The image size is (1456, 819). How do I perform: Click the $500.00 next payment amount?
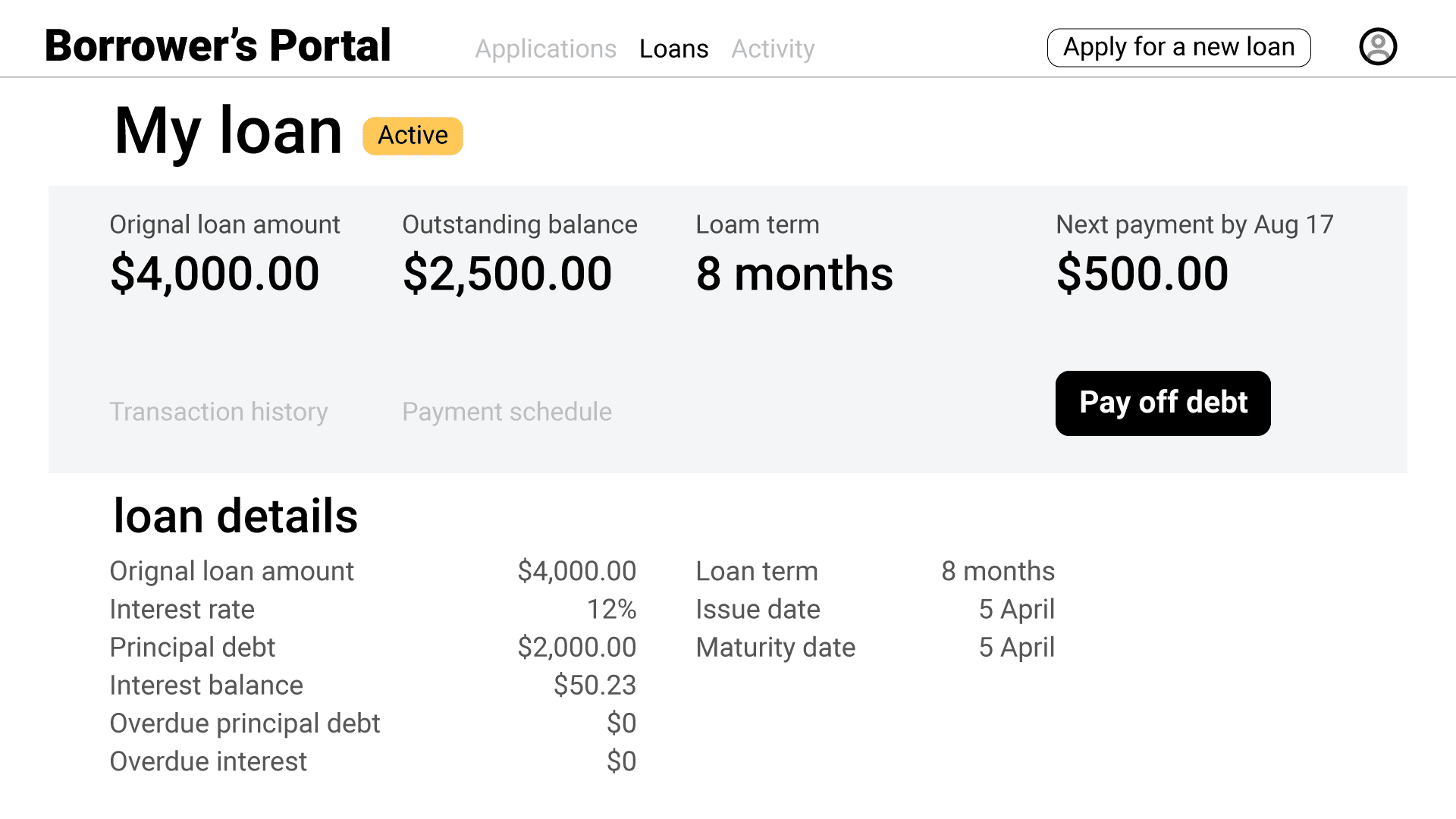1142,274
